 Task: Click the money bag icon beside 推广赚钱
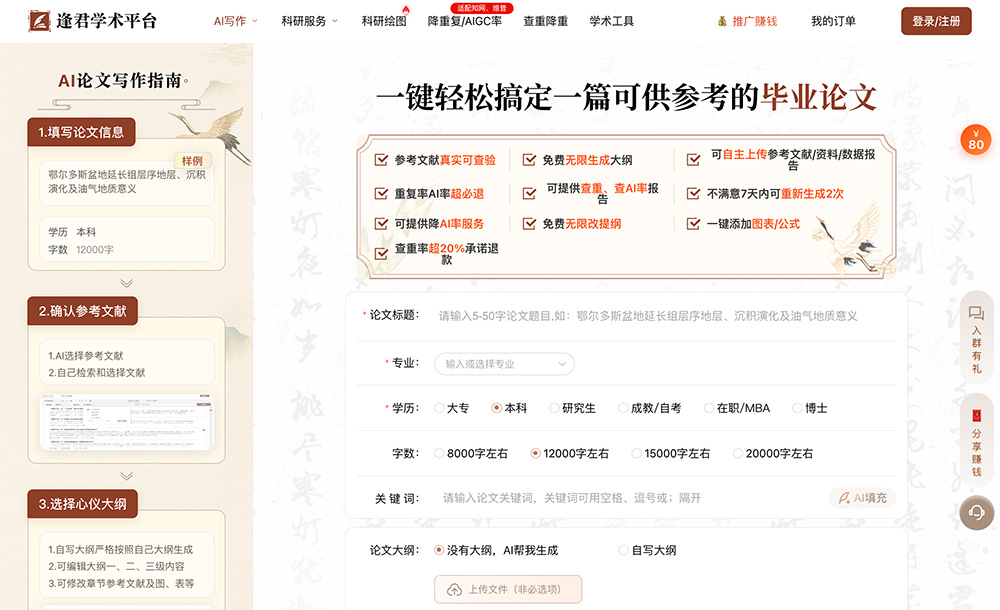click(x=722, y=21)
